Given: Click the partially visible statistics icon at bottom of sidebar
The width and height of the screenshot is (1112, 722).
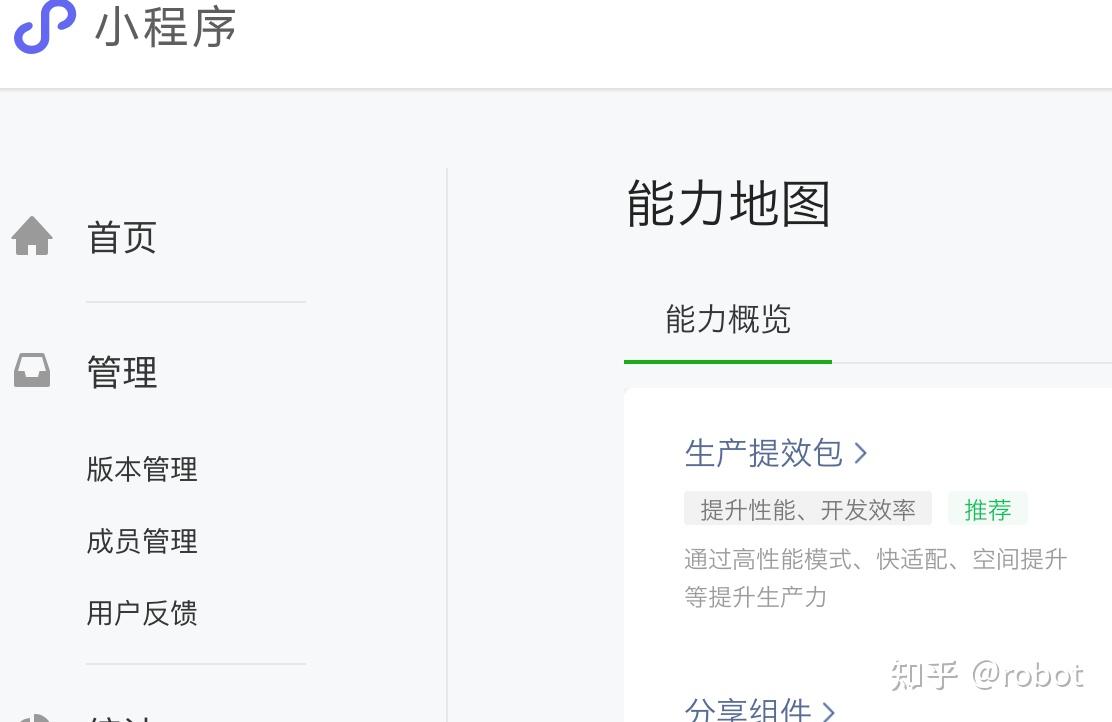Looking at the screenshot, I should point(32,717).
